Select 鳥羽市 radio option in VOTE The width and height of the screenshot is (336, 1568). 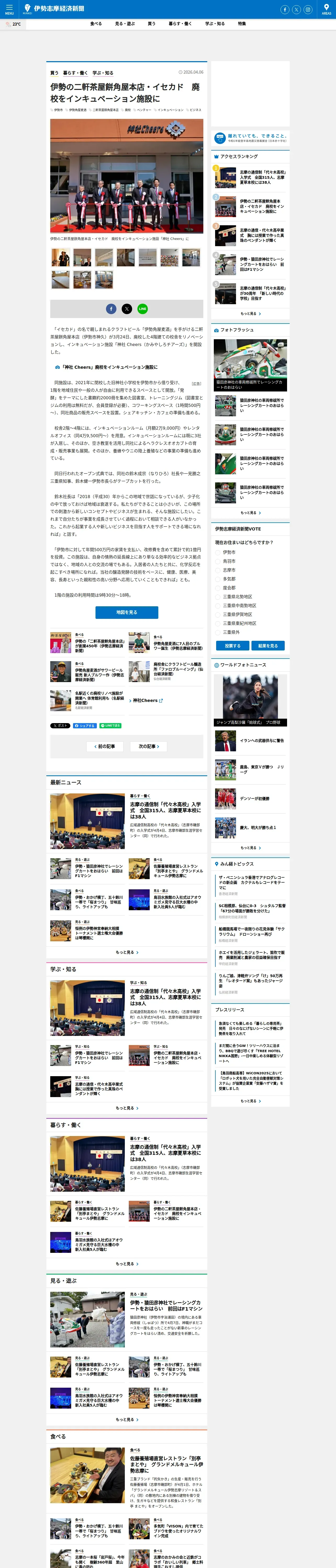click(218, 561)
